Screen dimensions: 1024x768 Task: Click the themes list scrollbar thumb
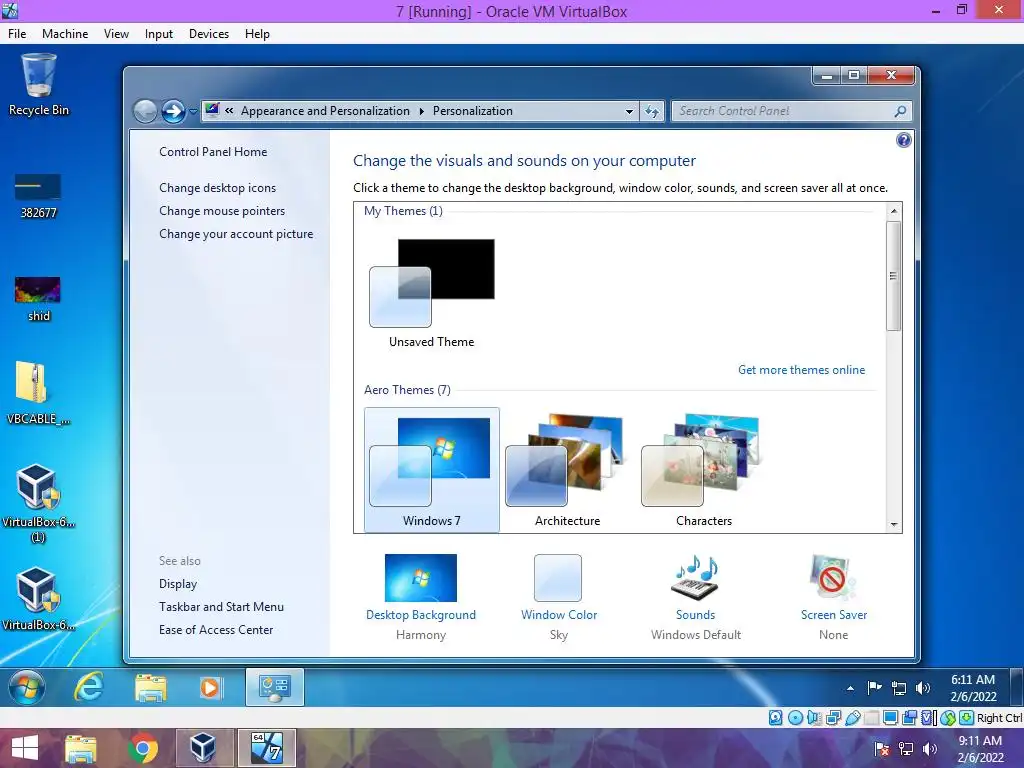click(x=893, y=276)
